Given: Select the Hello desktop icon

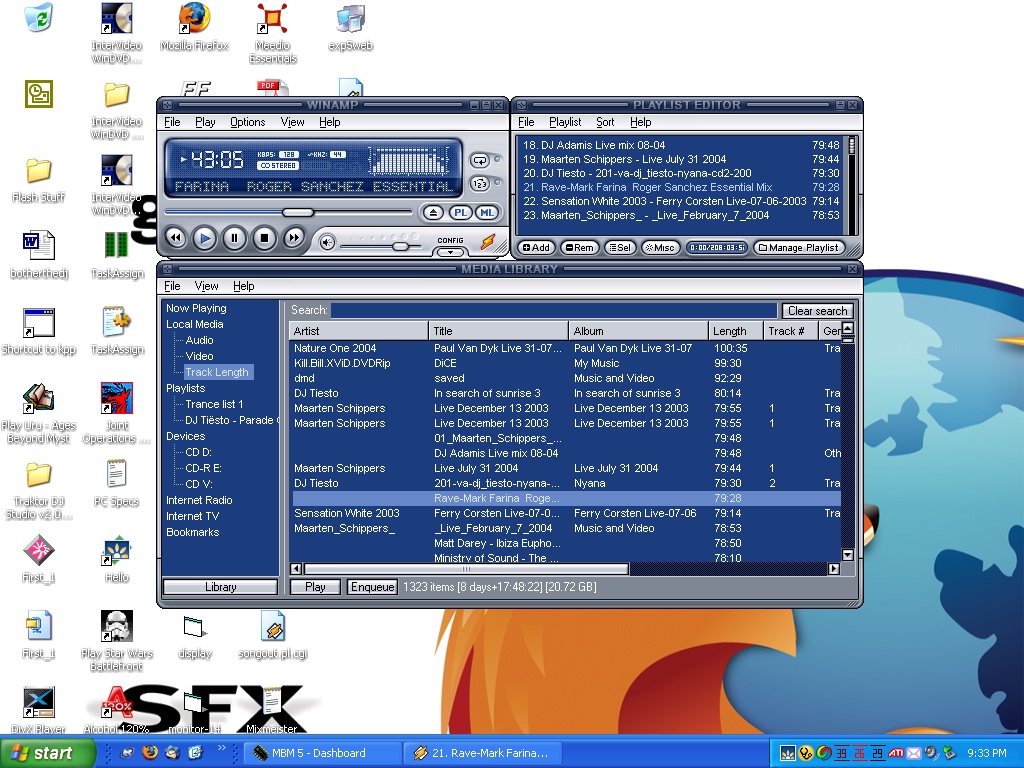Looking at the screenshot, I should coord(116,559).
